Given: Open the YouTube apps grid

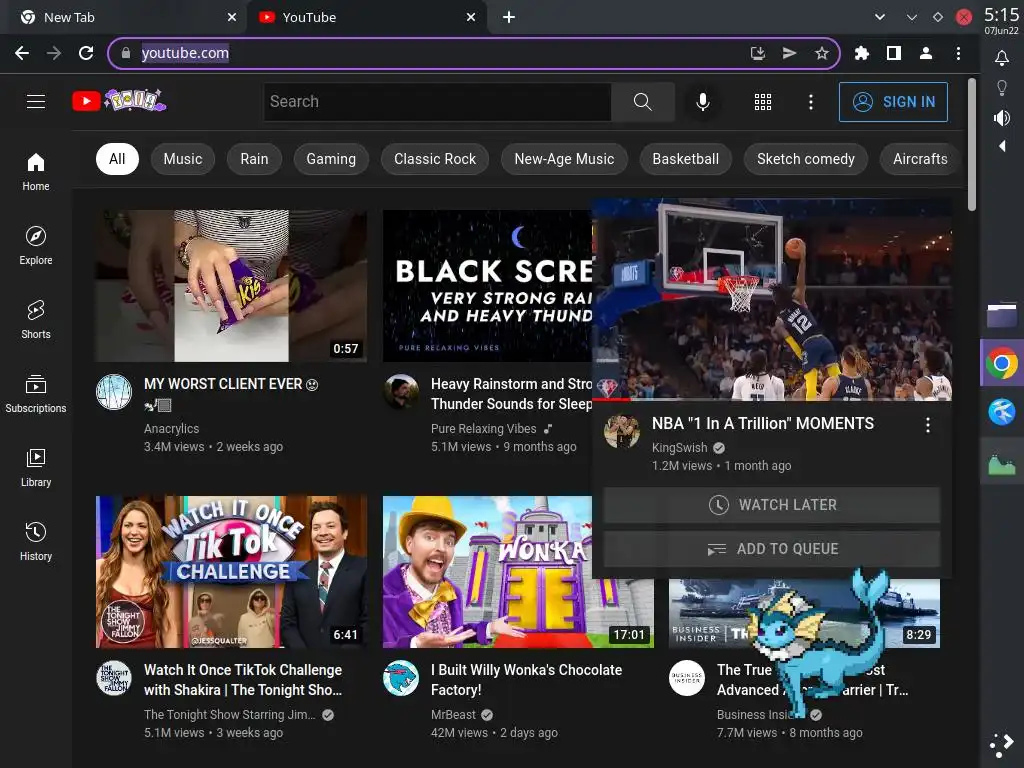Looking at the screenshot, I should point(763,101).
